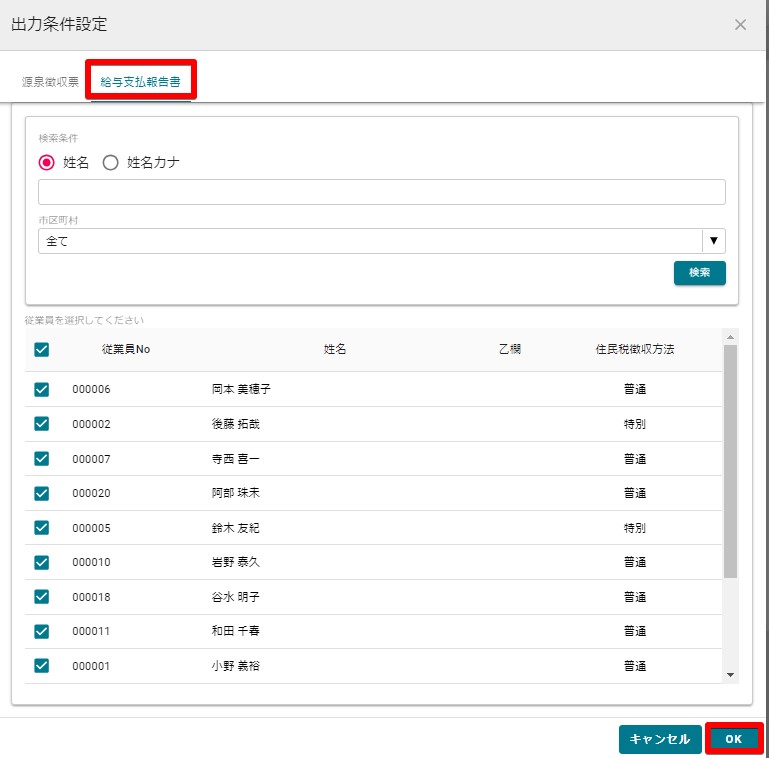
Task: Select name 谷水 明子
Action: pyautogui.click(x=235, y=597)
